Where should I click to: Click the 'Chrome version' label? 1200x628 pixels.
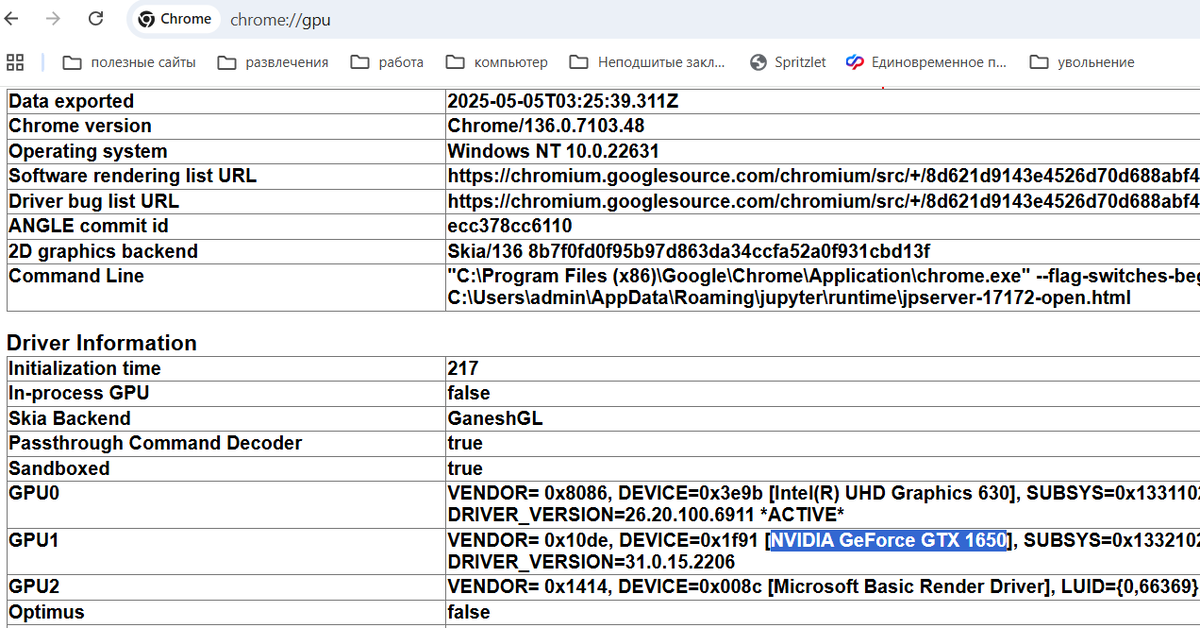click(80, 126)
